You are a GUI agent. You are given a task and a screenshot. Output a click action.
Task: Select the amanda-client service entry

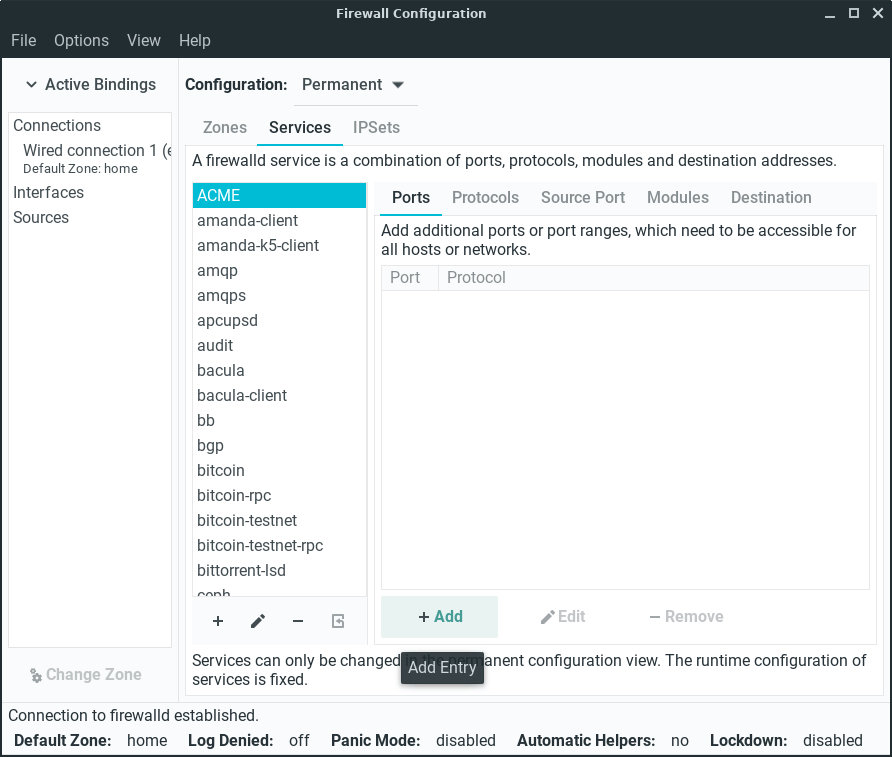247,221
